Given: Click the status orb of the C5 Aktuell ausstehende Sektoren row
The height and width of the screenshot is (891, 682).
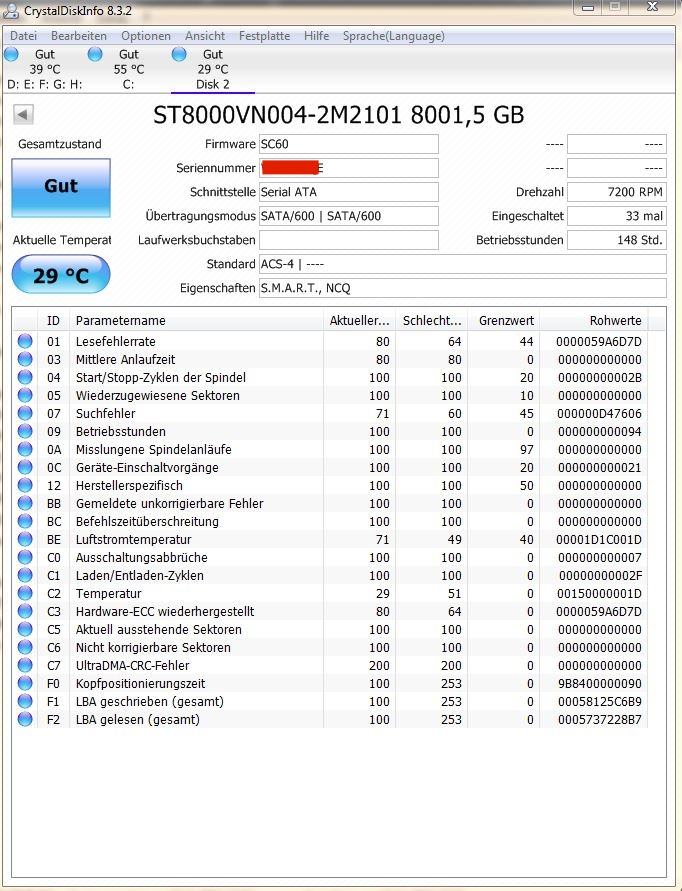Looking at the screenshot, I should [x=25, y=629].
